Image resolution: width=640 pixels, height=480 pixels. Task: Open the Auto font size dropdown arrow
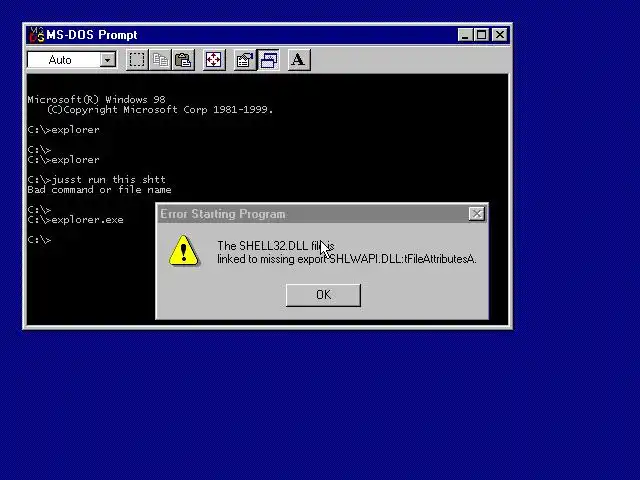coord(108,60)
